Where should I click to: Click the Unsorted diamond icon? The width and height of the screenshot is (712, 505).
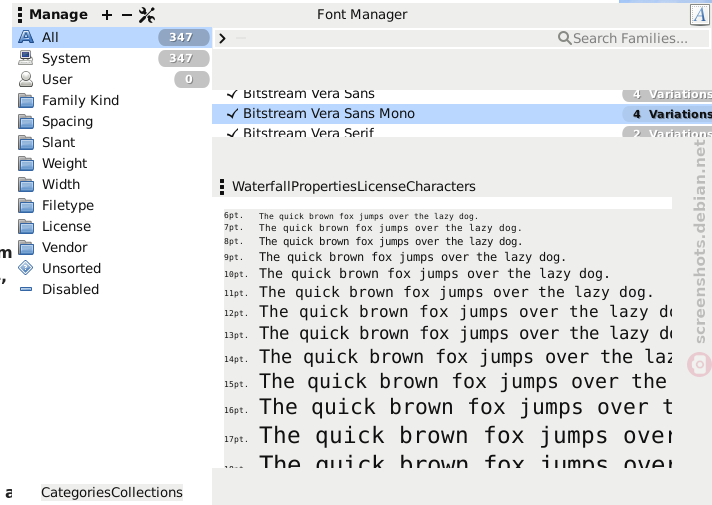pos(26,268)
